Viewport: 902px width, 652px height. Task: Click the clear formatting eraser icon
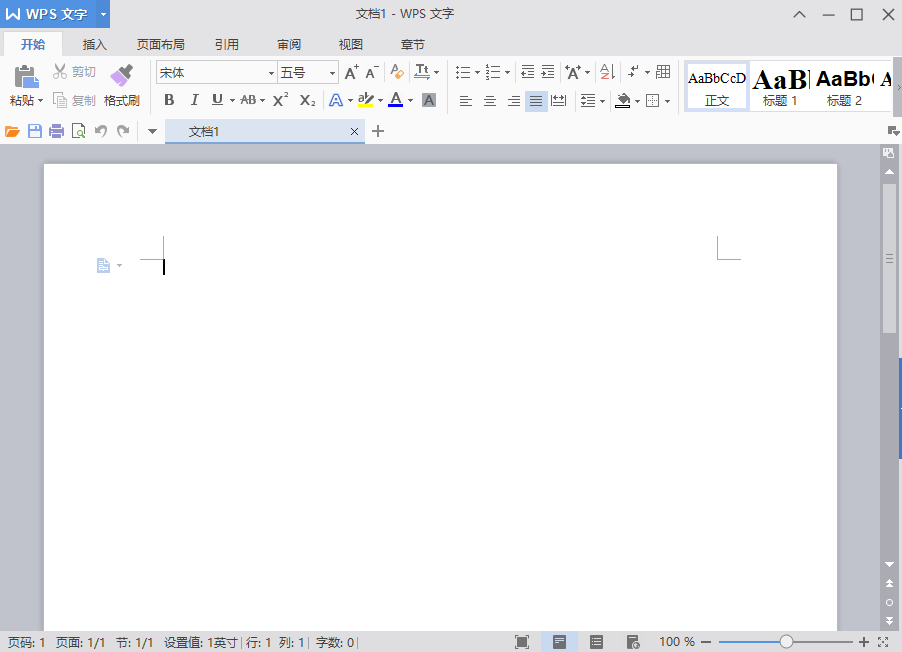(397, 72)
